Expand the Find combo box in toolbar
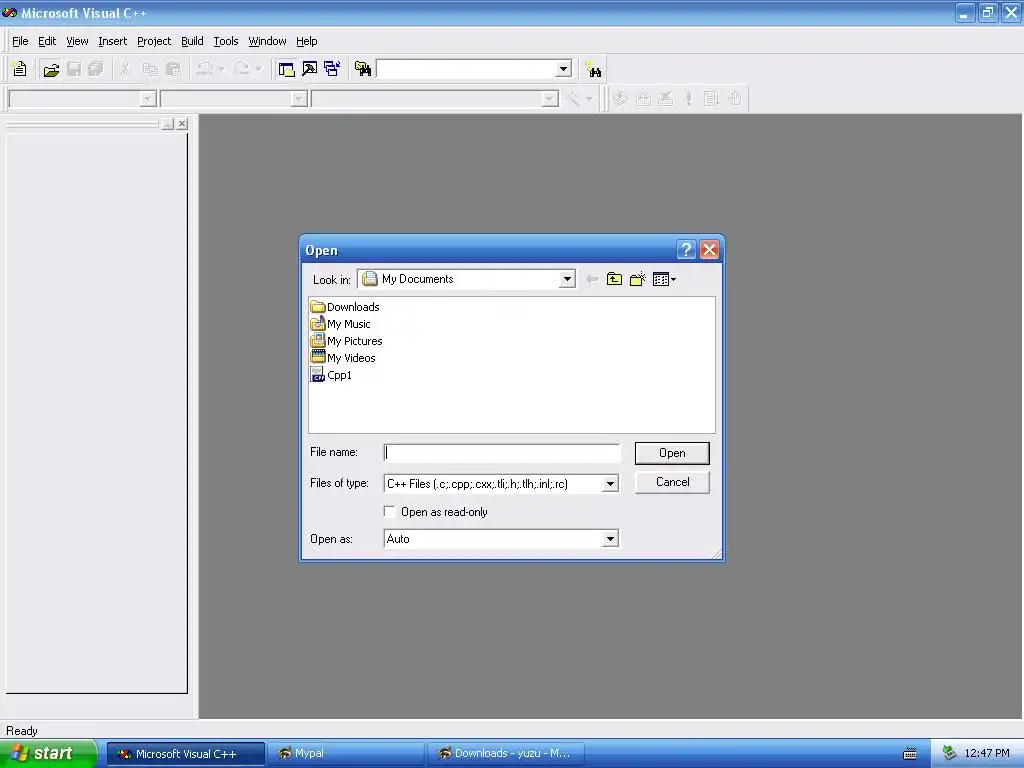 [564, 69]
